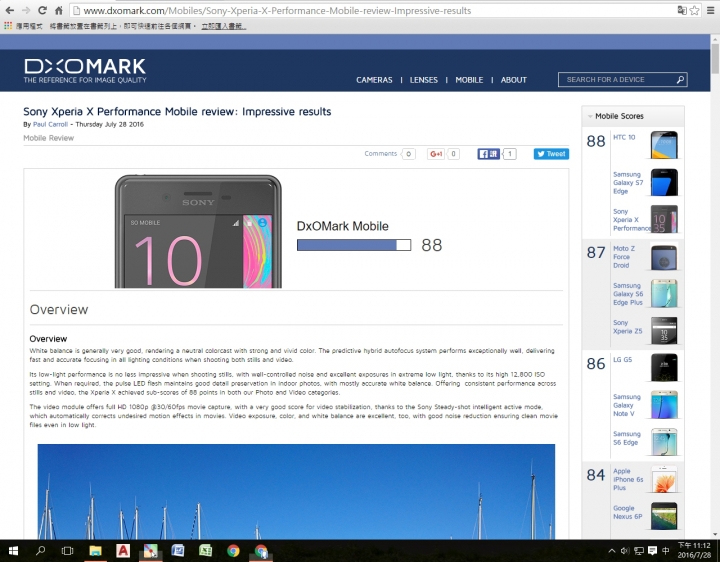Image resolution: width=720 pixels, height=562 pixels.
Task: Open HTC 10 in Mobile Scores
Action: 624,137
